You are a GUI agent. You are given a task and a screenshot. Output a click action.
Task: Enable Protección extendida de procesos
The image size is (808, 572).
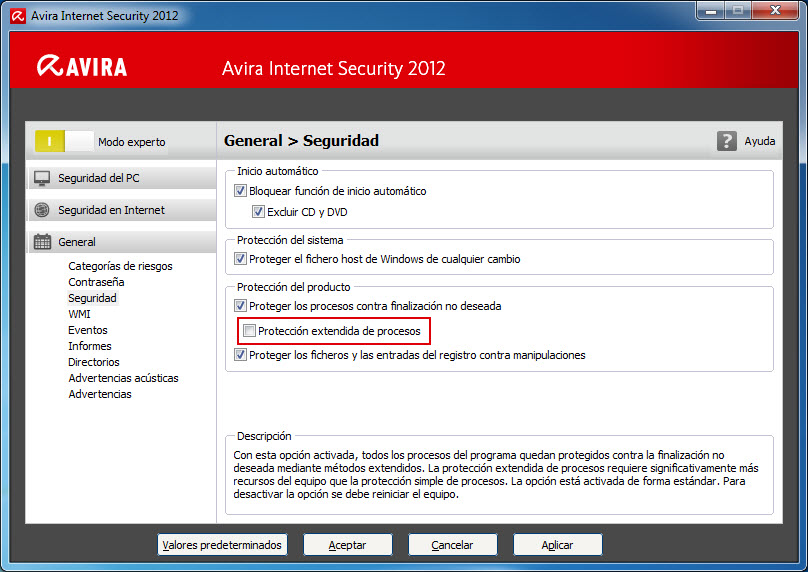(249, 330)
